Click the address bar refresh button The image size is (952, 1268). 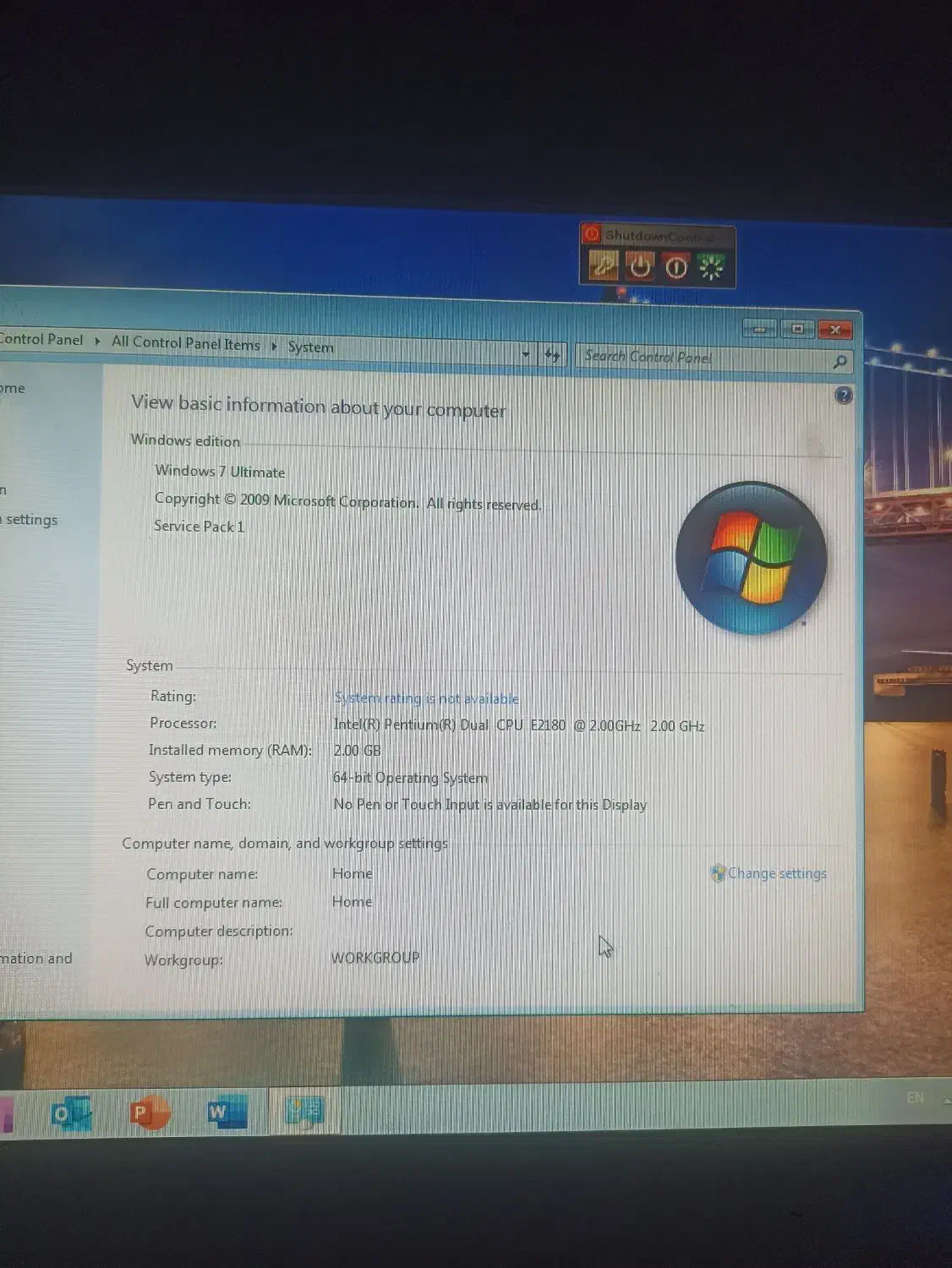point(552,355)
